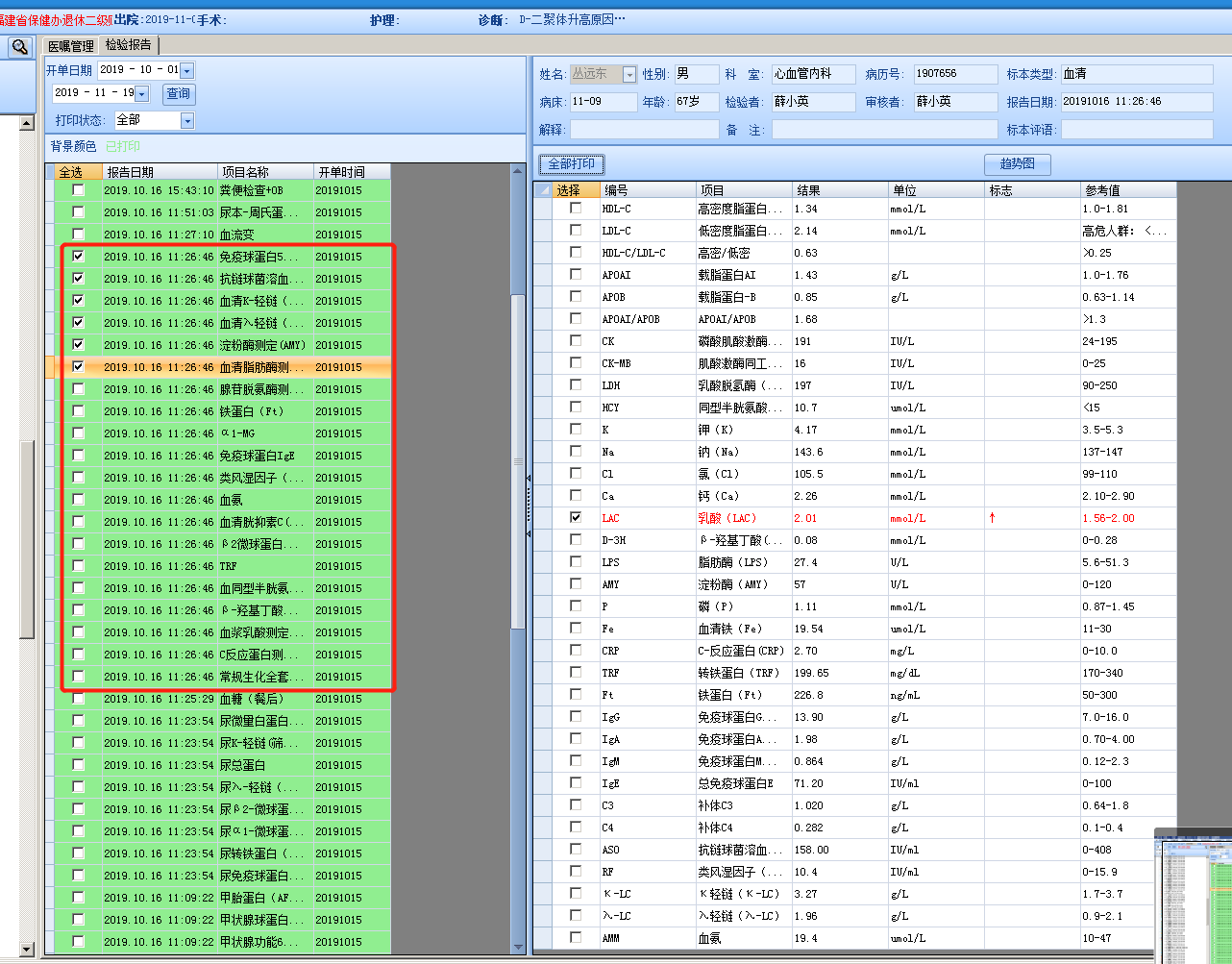
Task: Click the 检验者 field
Action: coord(813,102)
